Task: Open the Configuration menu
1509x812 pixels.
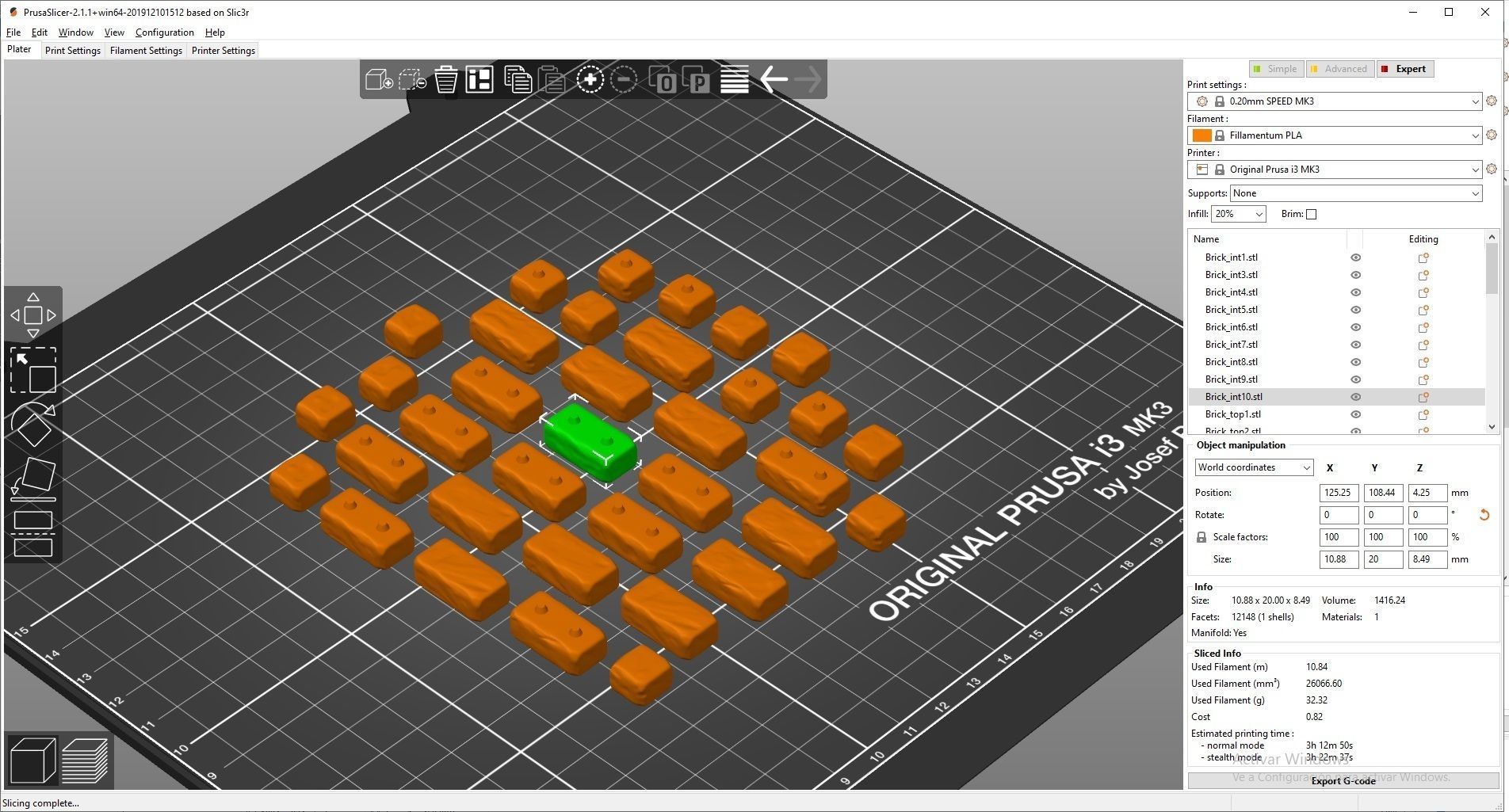Action: 165,32
